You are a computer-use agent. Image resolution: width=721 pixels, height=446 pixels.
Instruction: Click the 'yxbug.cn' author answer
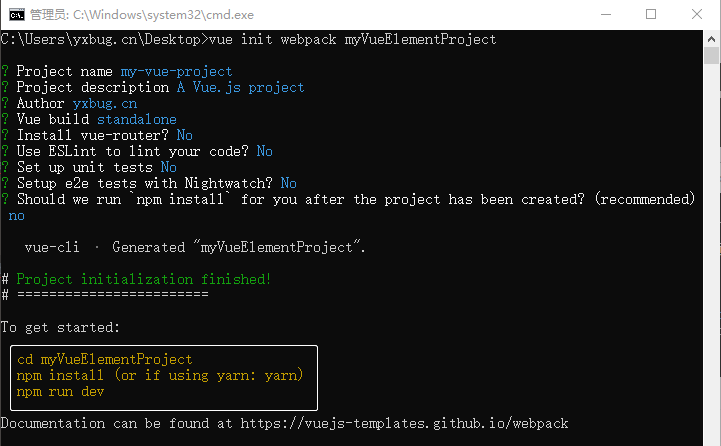click(x=105, y=103)
